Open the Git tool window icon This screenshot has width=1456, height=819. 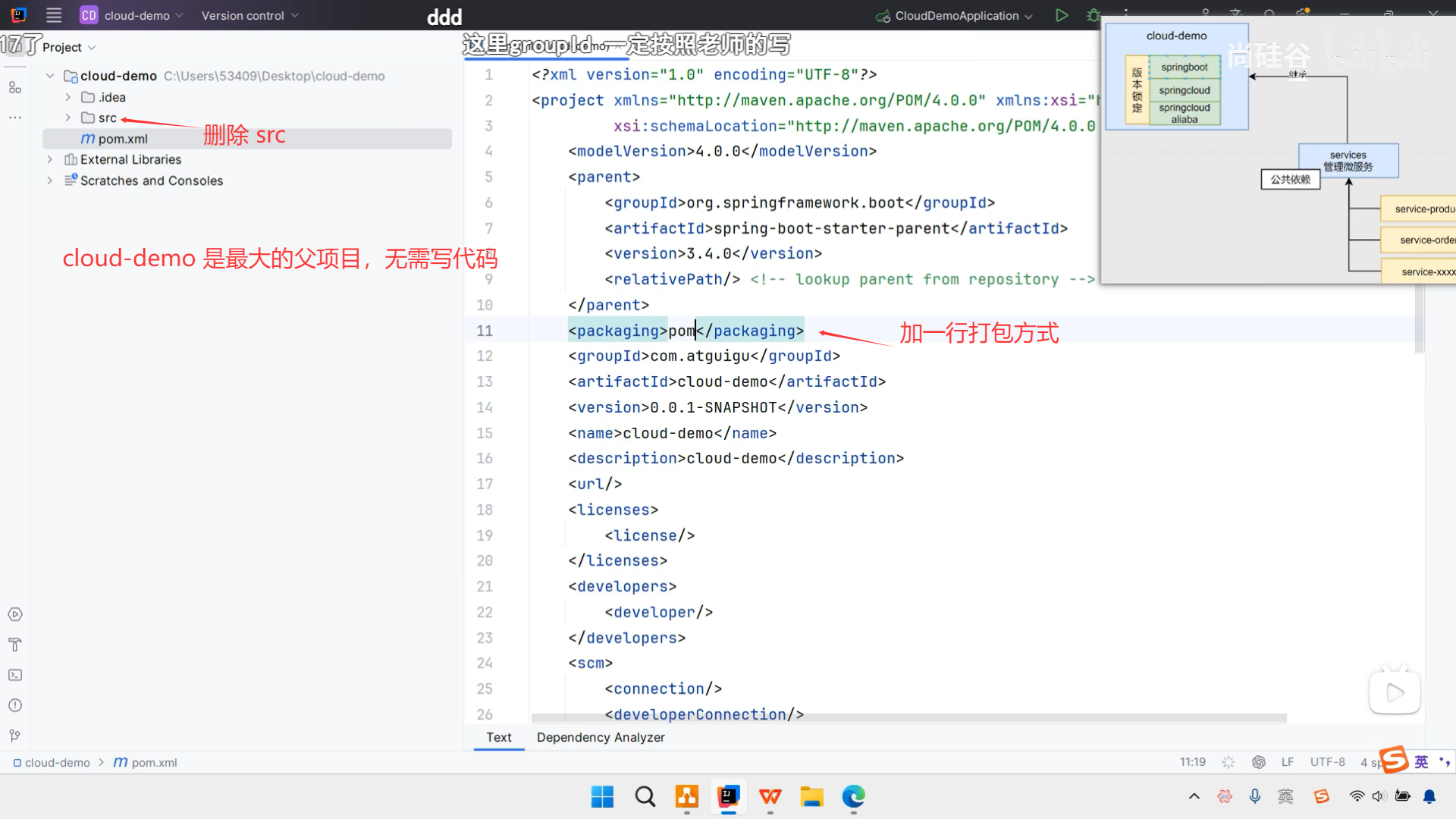15,736
